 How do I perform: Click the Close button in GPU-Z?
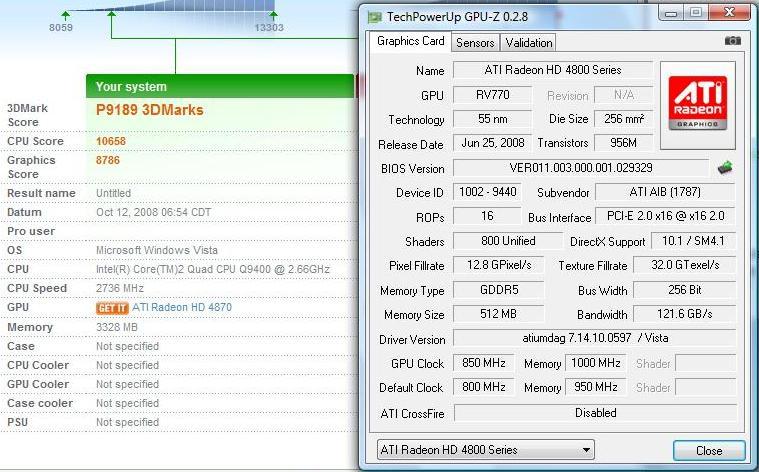[x=709, y=451]
